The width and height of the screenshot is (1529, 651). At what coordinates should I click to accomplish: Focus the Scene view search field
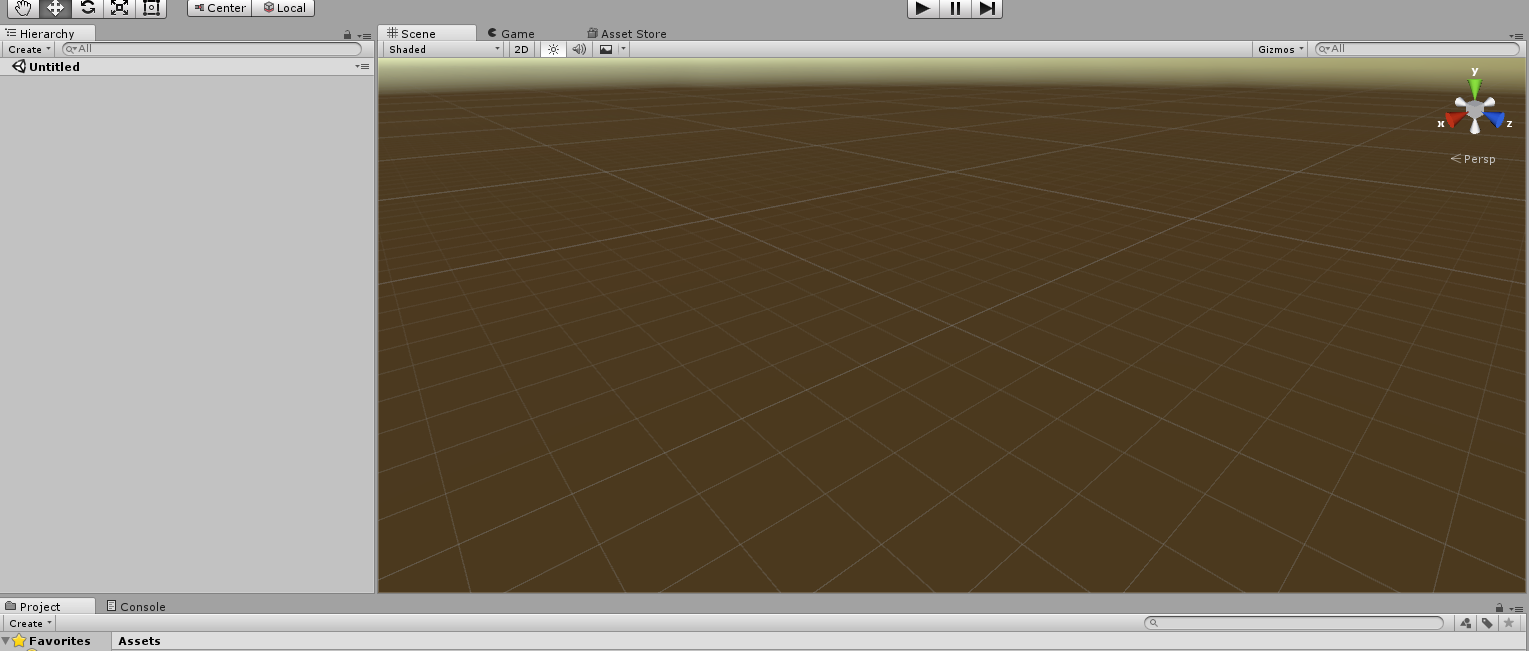click(x=1417, y=48)
